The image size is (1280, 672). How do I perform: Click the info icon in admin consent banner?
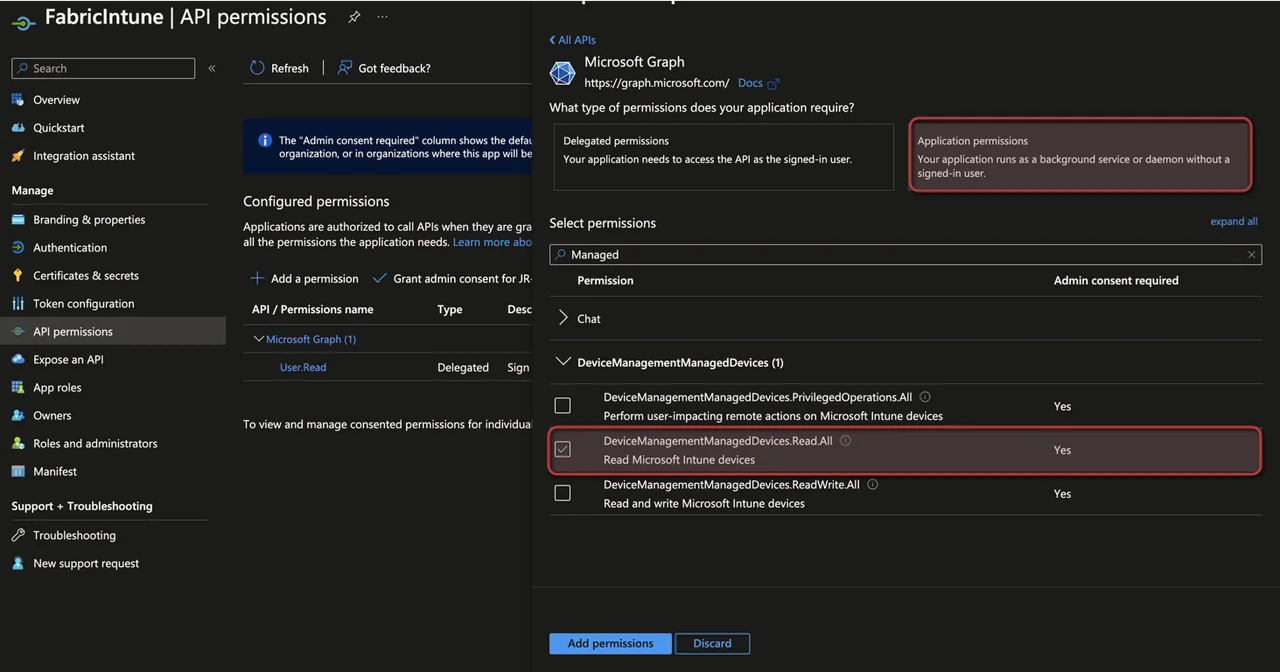[x=265, y=141]
